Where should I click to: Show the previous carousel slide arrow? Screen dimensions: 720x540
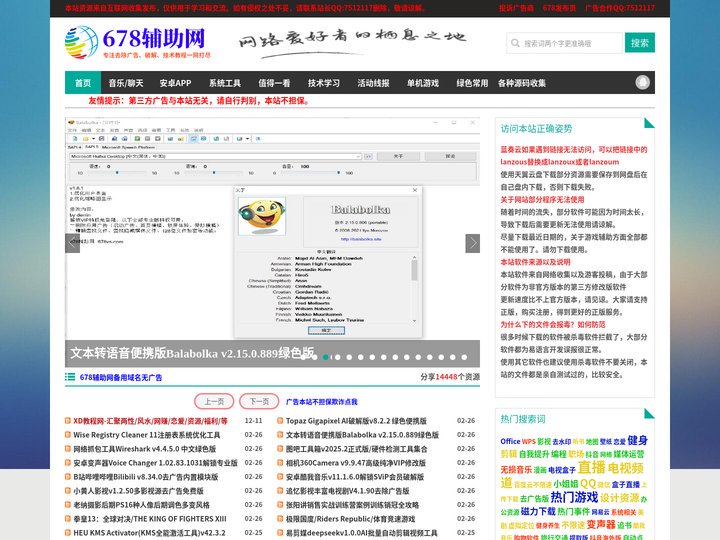pos(73,243)
